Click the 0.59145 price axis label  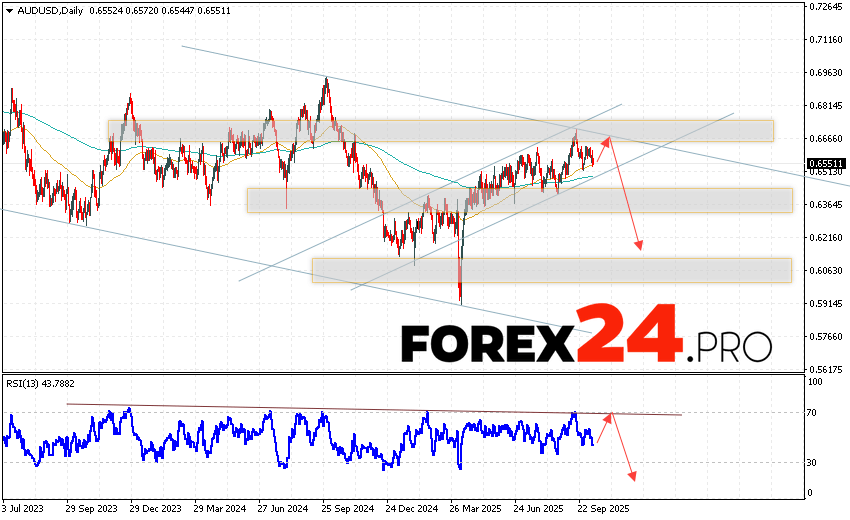826,303
